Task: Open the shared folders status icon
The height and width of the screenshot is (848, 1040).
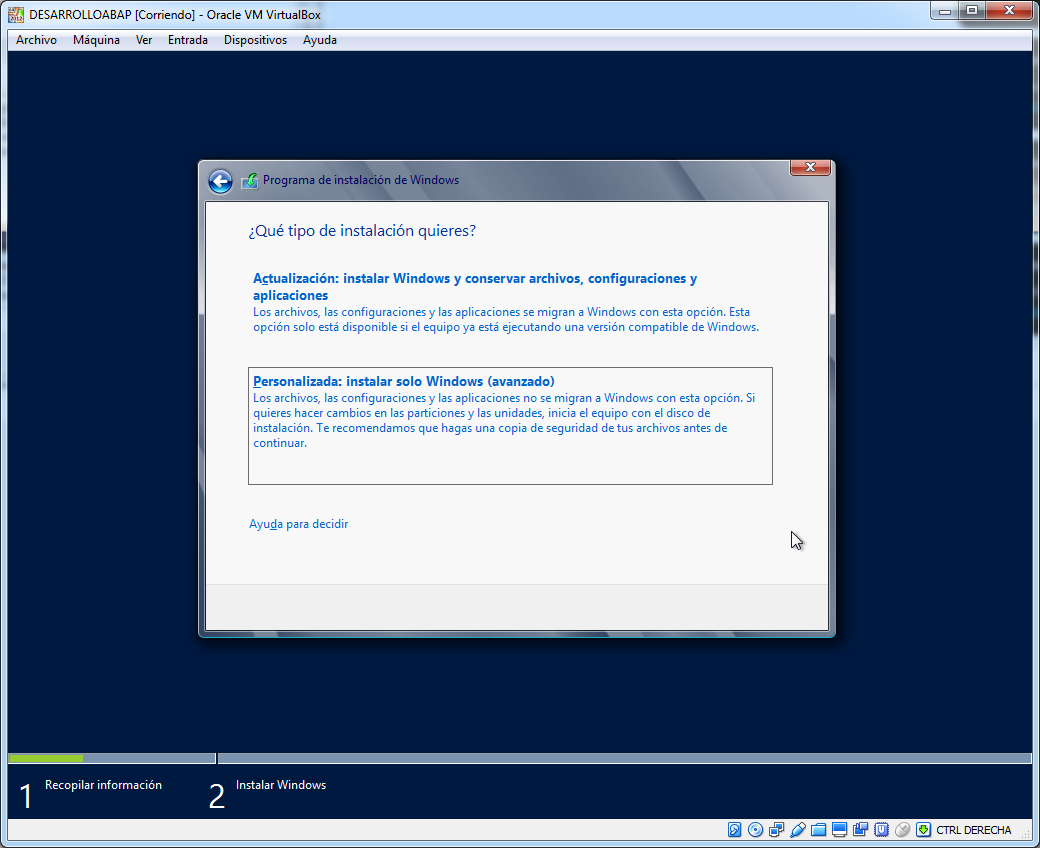Action: [818, 829]
